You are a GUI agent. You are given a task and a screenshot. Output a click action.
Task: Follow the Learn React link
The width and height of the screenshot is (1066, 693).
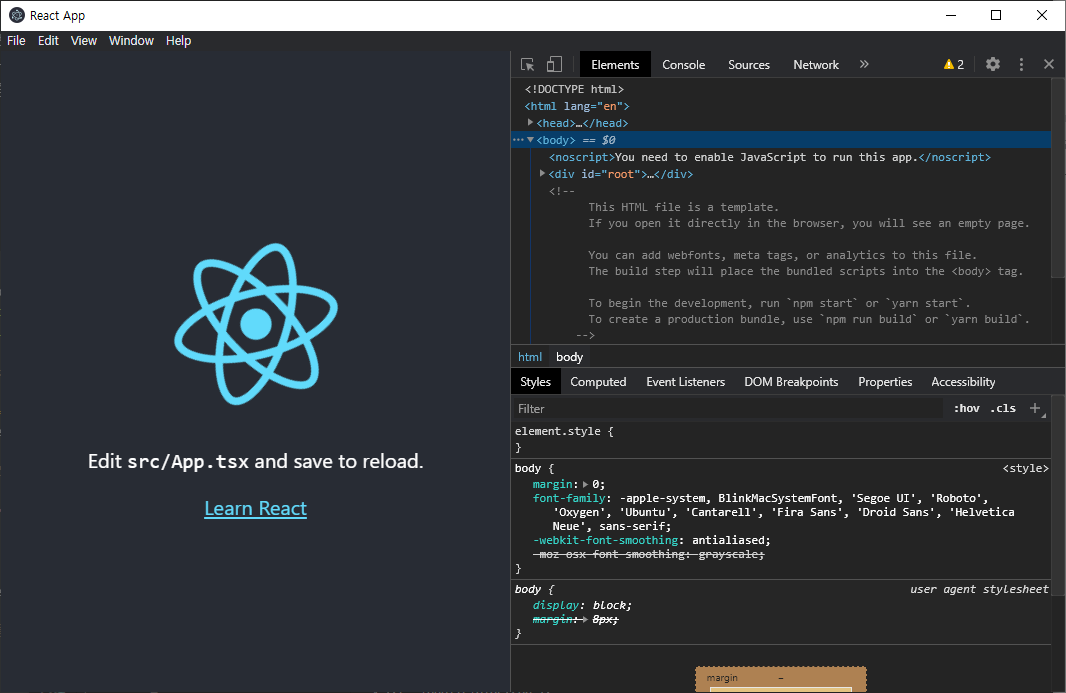pyautogui.click(x=256, y=508)
